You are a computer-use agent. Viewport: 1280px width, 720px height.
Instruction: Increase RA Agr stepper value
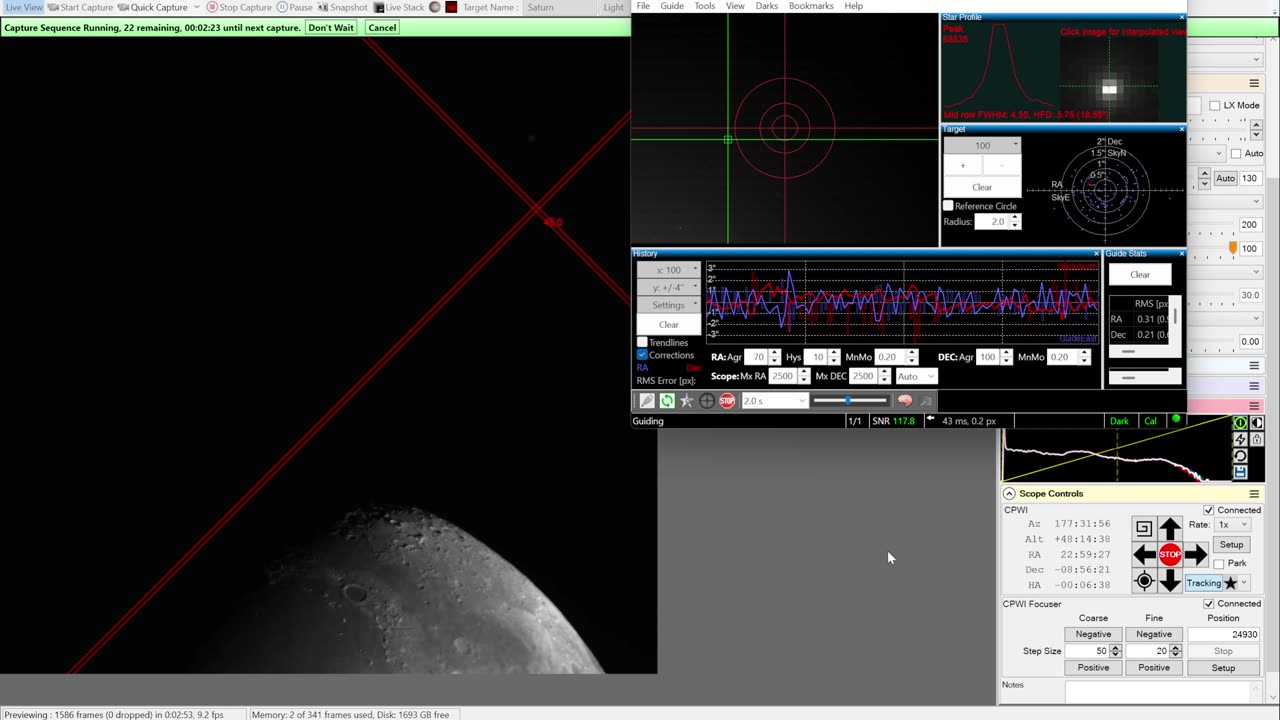[774, 354]
